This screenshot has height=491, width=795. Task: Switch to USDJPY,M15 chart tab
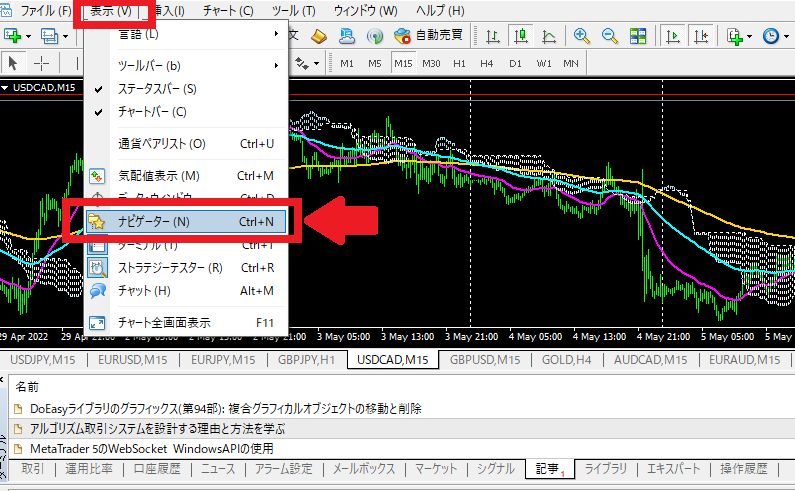tap(43, 360)
